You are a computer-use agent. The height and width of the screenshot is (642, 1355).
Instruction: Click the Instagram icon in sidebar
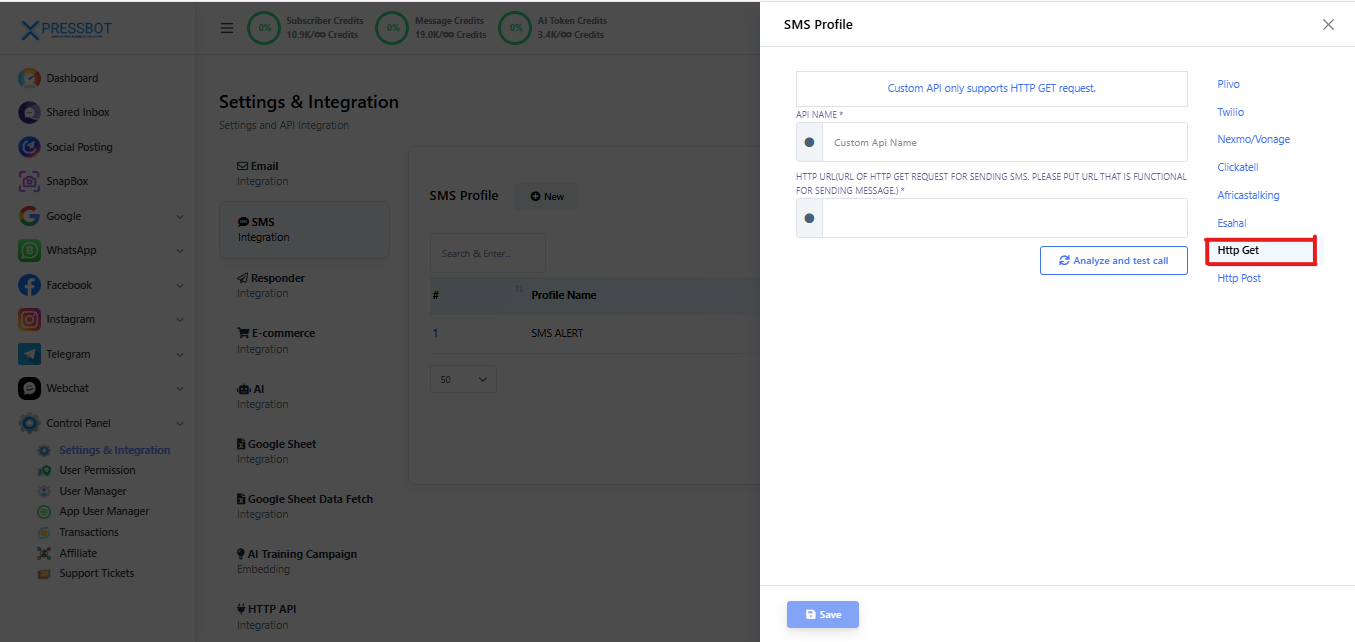[29, 319]
